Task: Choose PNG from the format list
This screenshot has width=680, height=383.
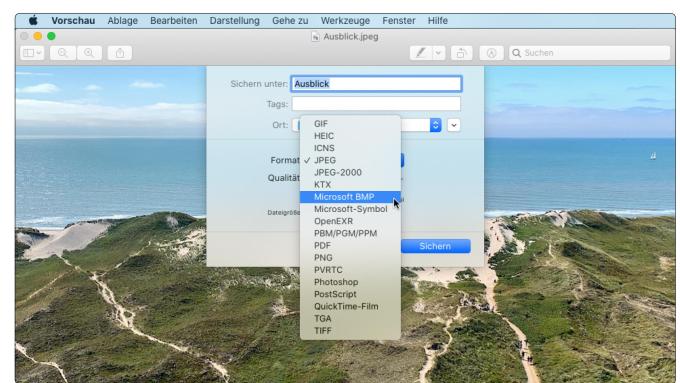Action: [350, 258]
